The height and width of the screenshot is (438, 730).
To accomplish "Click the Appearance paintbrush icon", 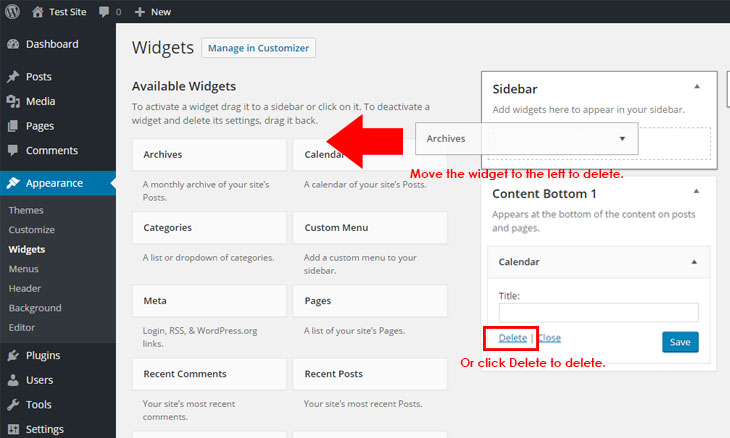I will (x=14, y=183).
